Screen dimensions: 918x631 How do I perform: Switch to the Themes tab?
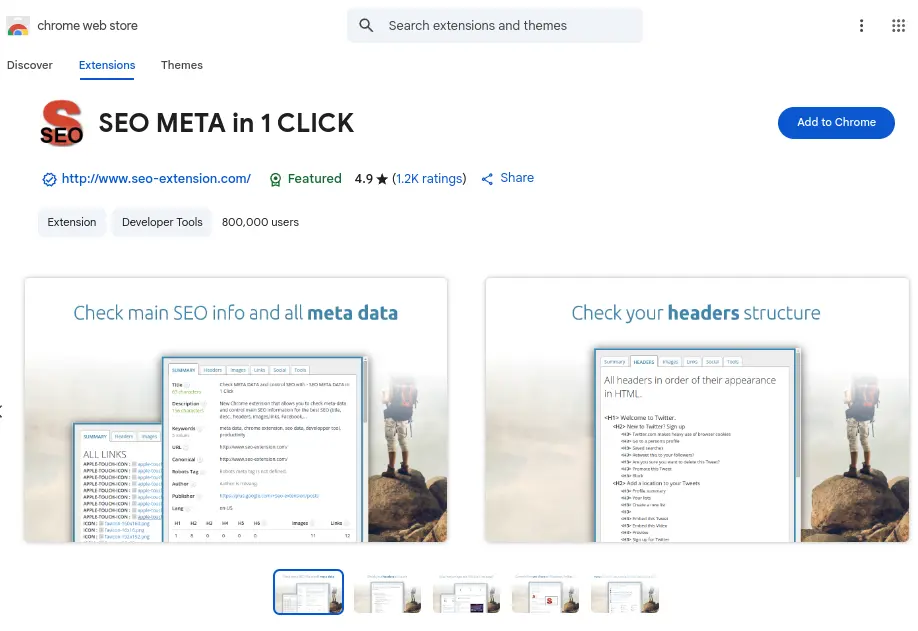pyautogui.click(x=182, y=65)
